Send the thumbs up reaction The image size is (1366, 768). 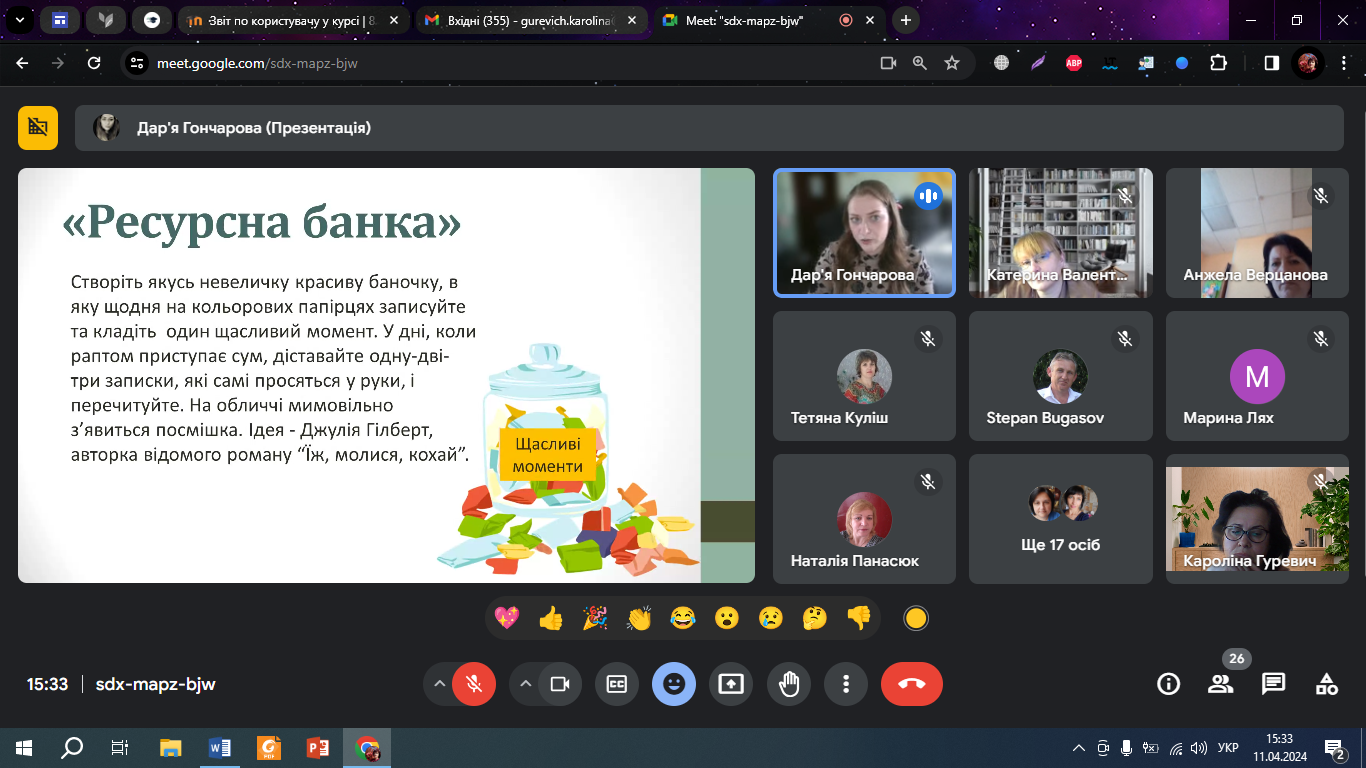tap(551, 619)
